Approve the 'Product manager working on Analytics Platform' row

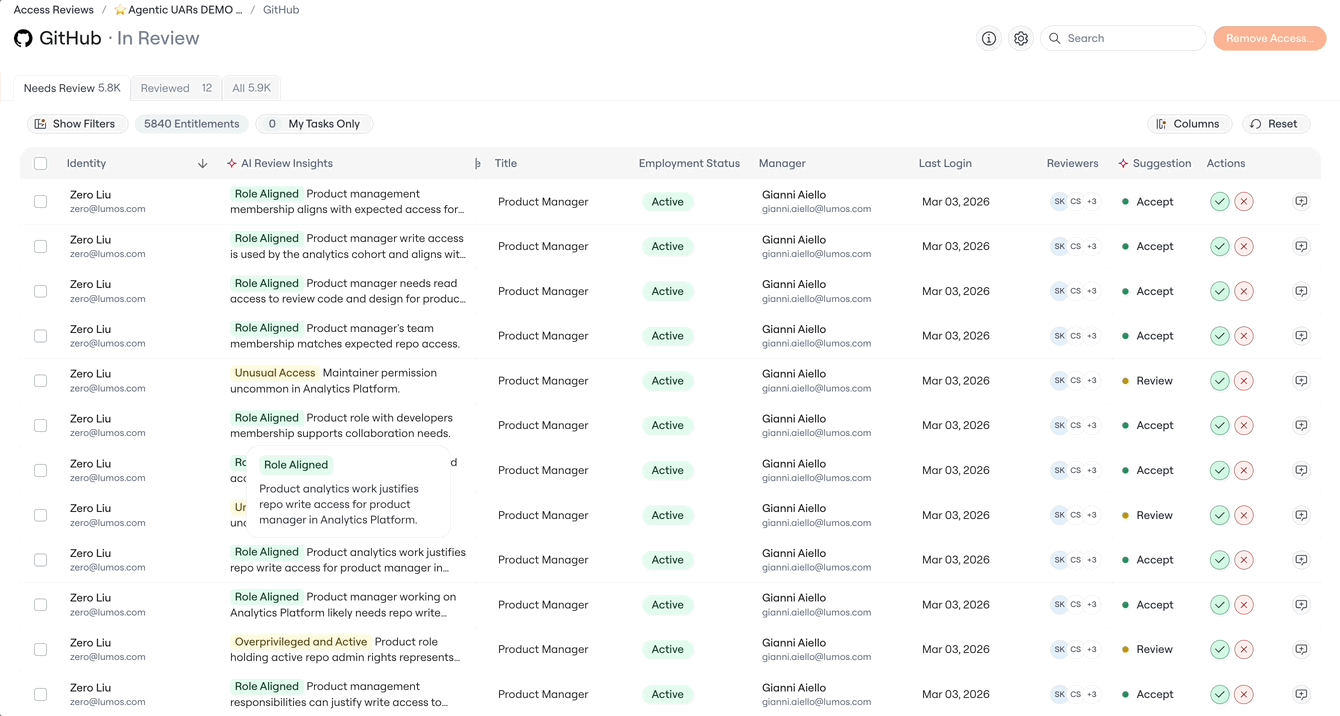[1220, 605]
